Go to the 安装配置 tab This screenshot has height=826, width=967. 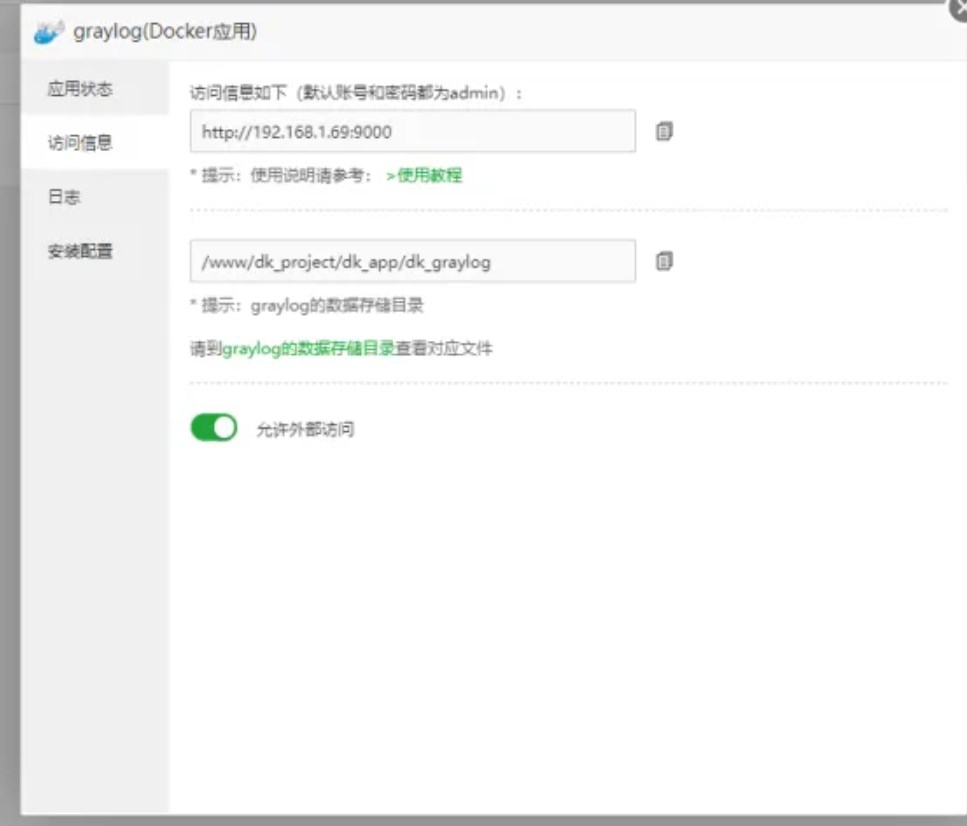(x=80, y=251)
